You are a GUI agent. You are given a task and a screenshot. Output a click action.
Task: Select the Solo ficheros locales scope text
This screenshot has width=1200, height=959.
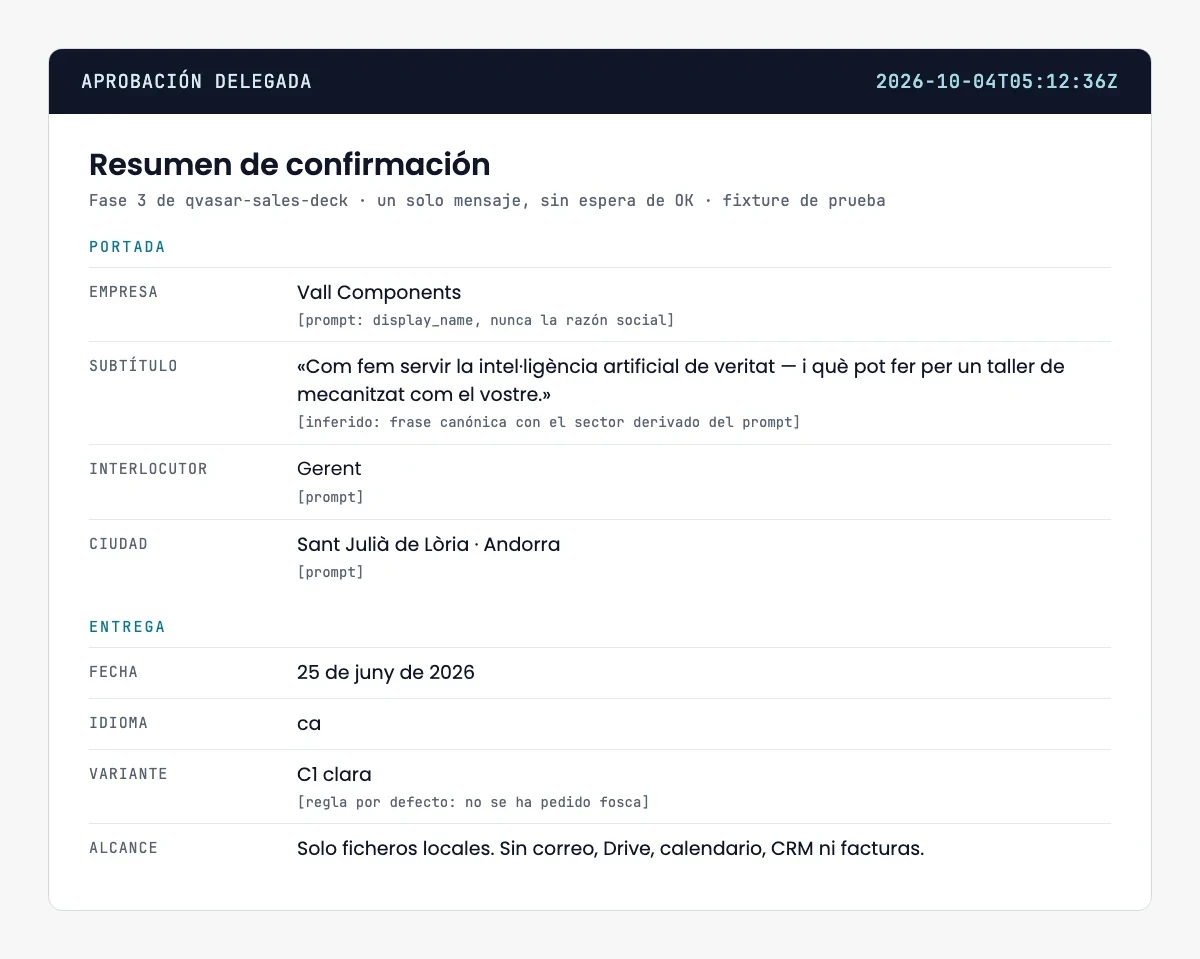611,849
